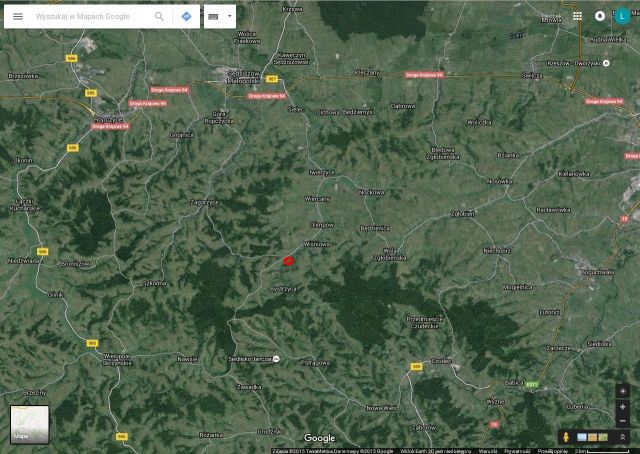Click the 2 km scale bar

tap(602, 451)
